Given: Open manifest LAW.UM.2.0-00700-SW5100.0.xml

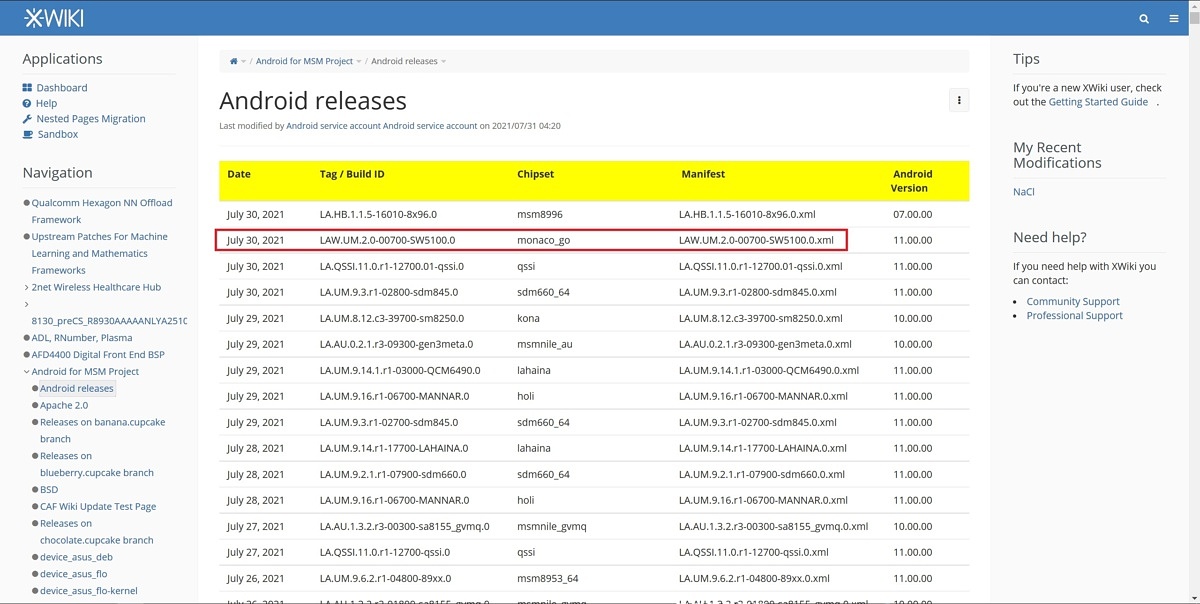Looking at the screenshot, I should coord(755,240).
